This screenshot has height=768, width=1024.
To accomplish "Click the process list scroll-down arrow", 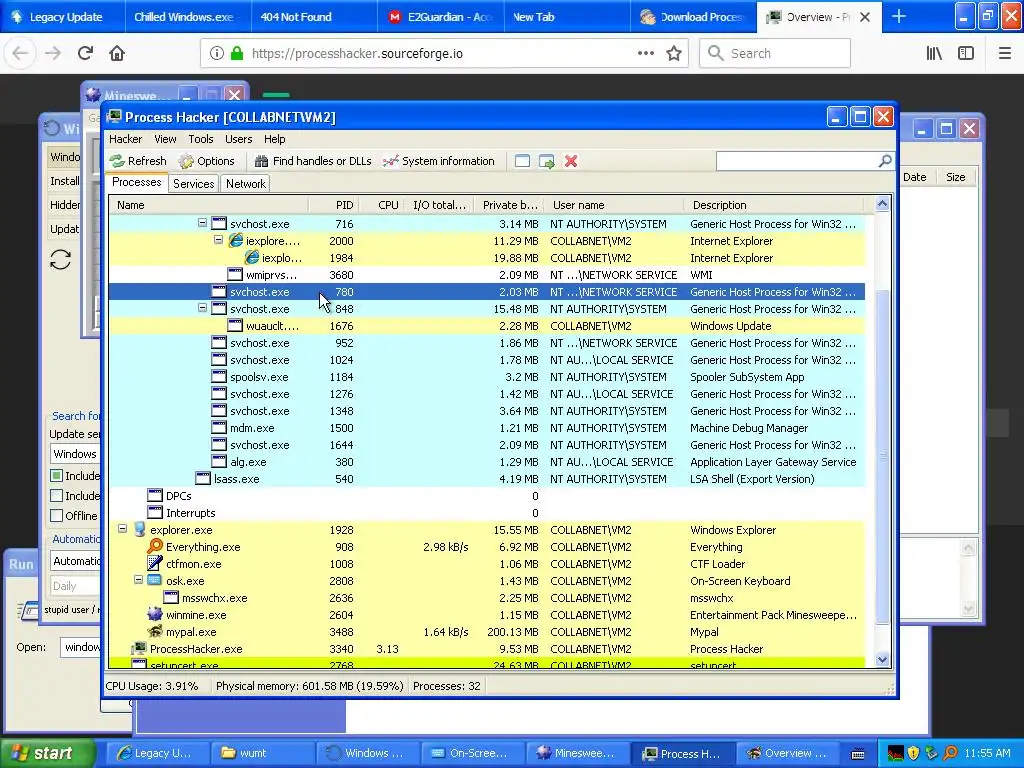I will [882, 659].
